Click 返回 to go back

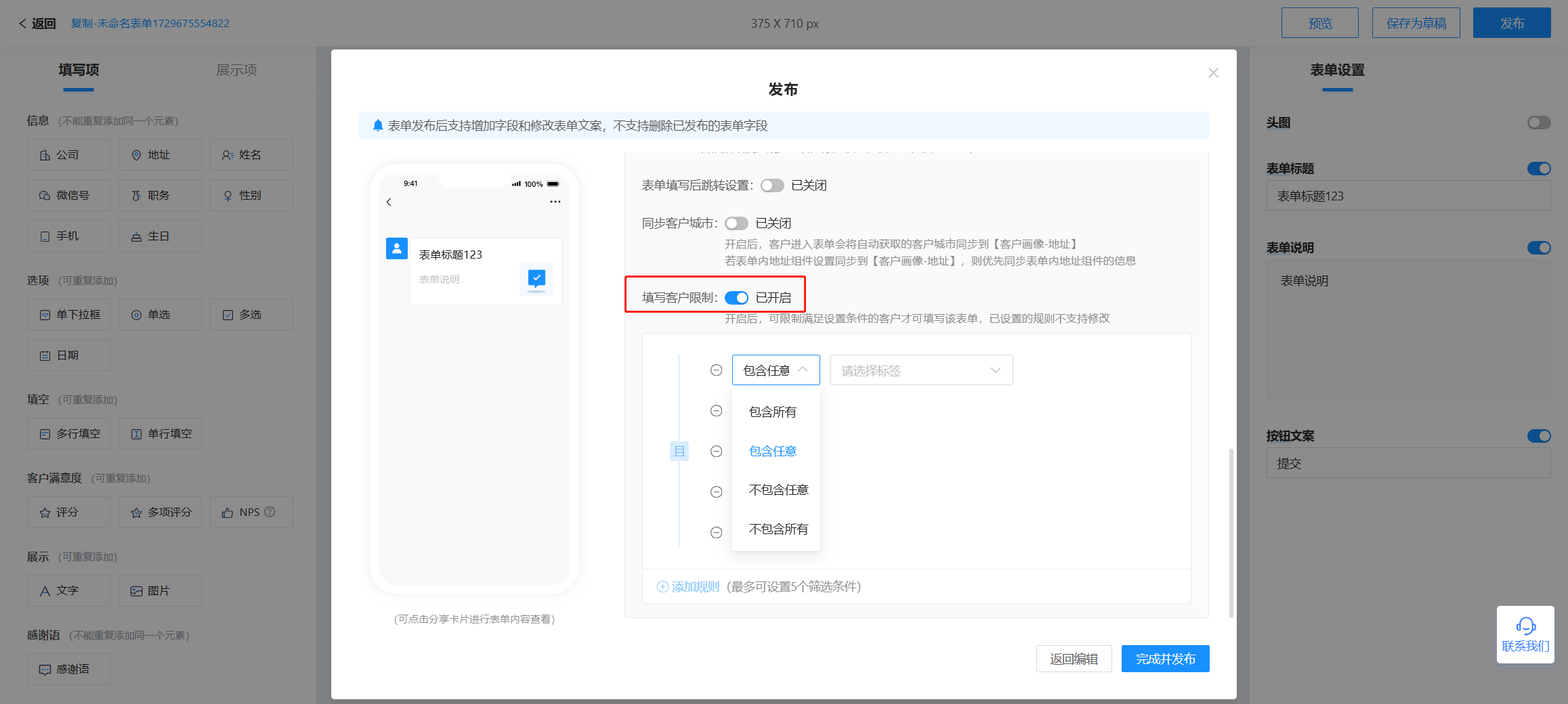click(37, 24)
